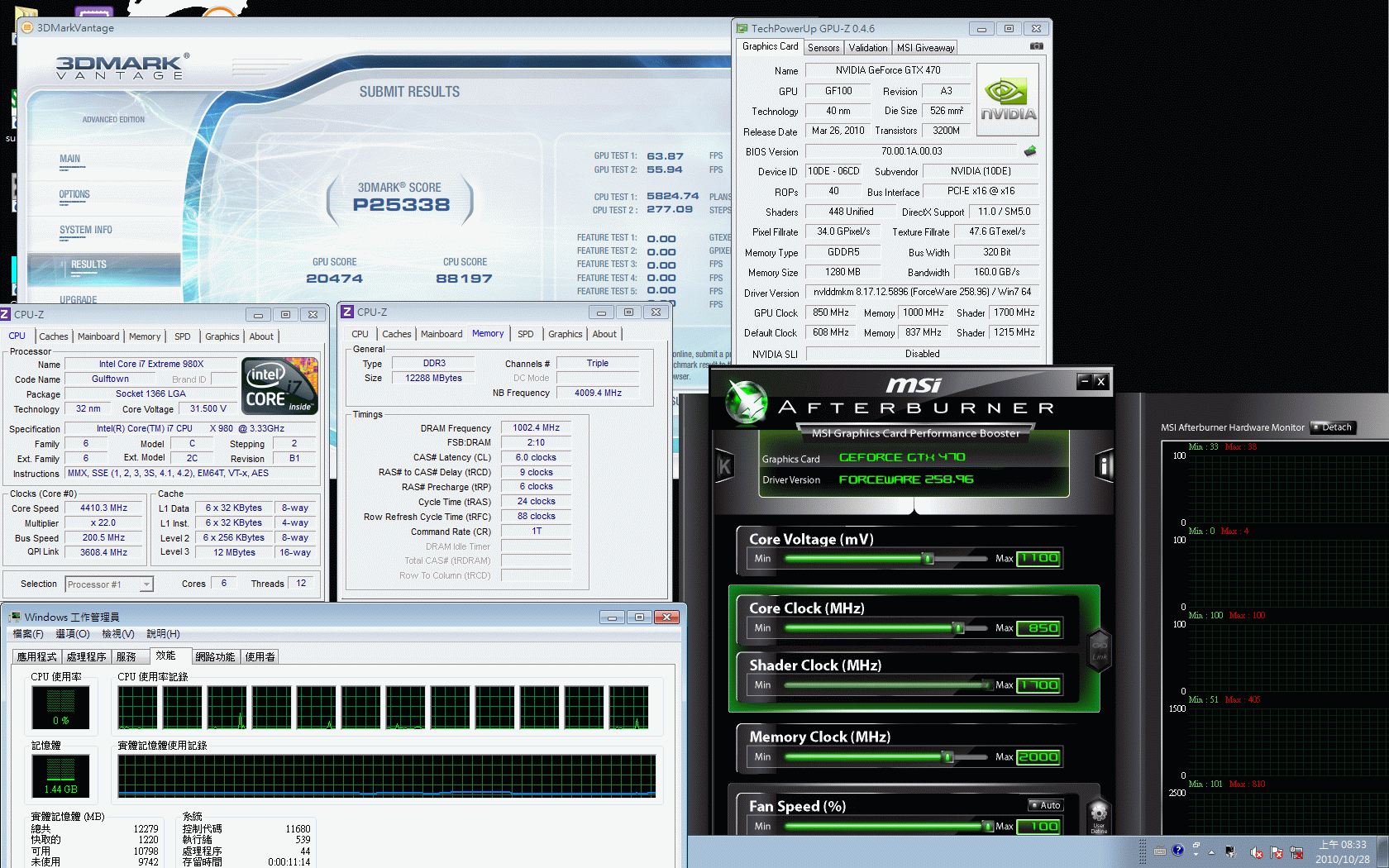
Task: Open the 檢視(V) menu in Task Manager
Action: pos(118,634)
